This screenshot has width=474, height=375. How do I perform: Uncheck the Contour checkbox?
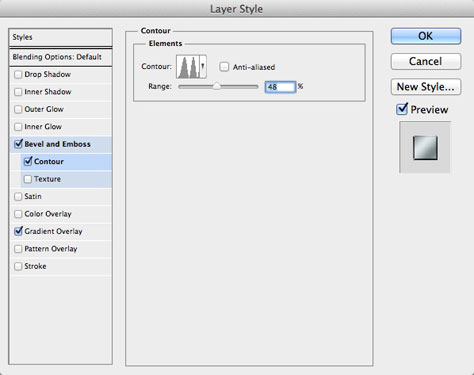tap(28, 161)
